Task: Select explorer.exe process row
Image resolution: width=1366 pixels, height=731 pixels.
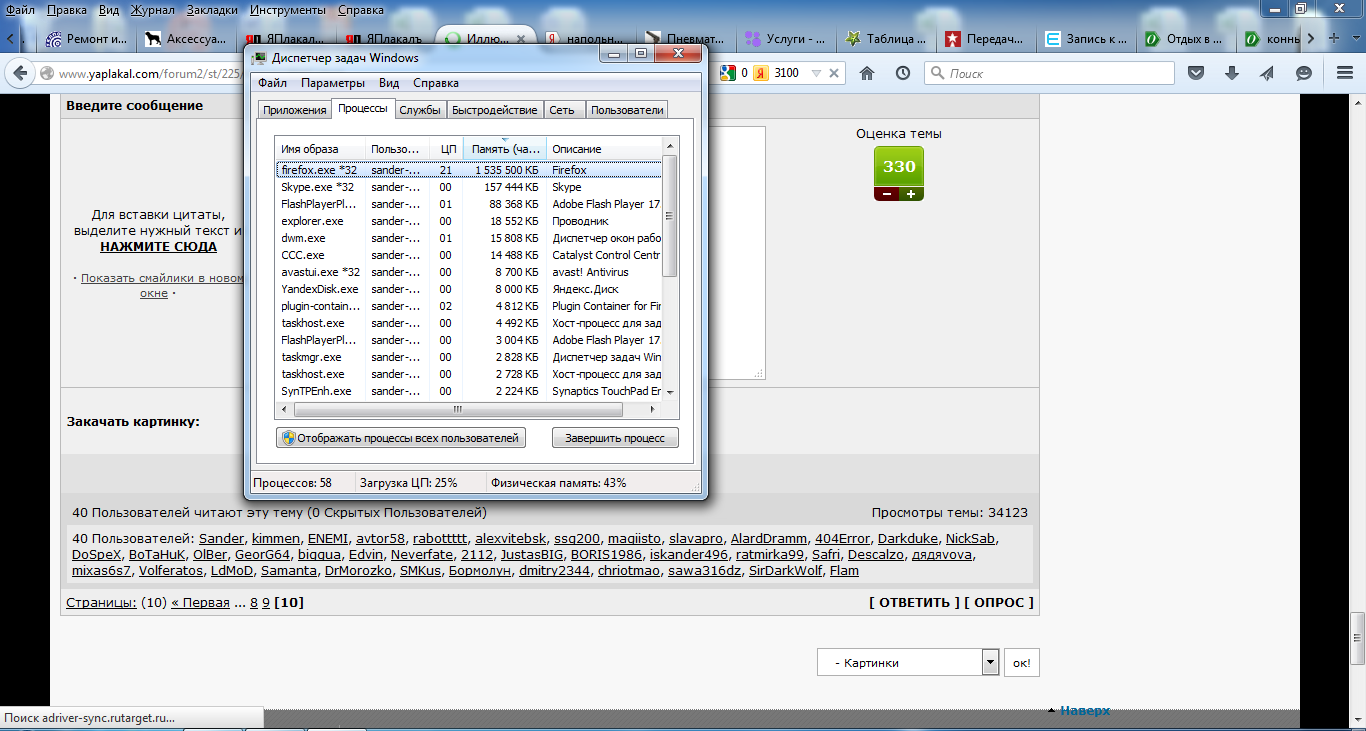Action: (469, 221)
